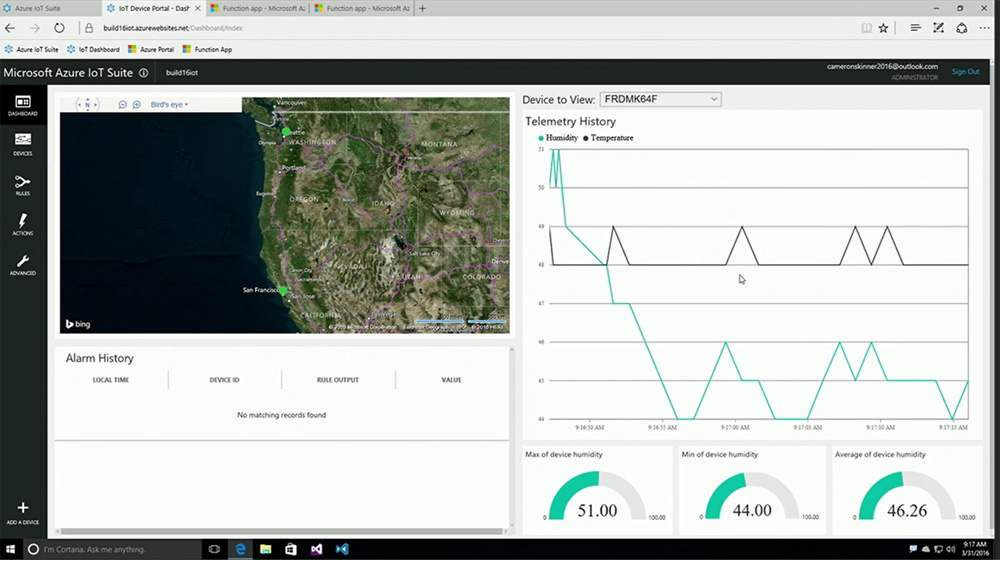
Task: Switch to first Function app browser tab
Action: coord(257,8)
